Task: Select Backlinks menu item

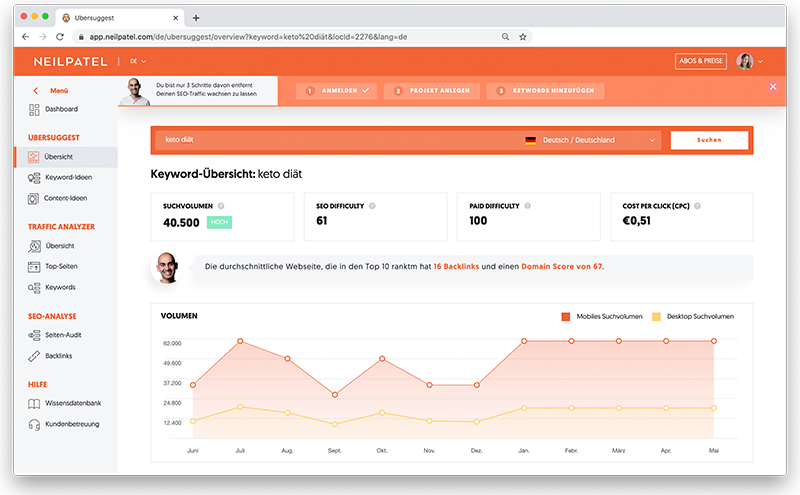Action: [59, 356]
